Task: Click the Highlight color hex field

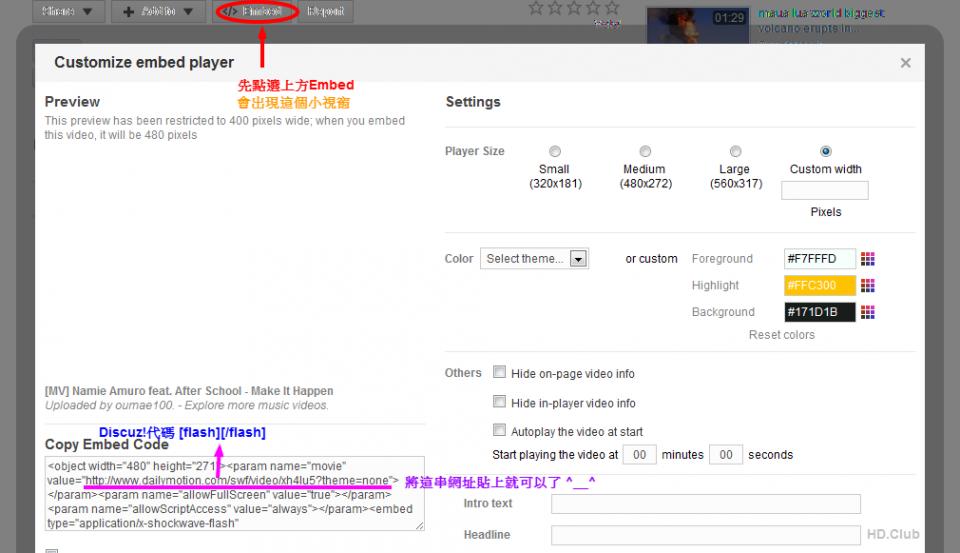Action: tap(819, 285)
